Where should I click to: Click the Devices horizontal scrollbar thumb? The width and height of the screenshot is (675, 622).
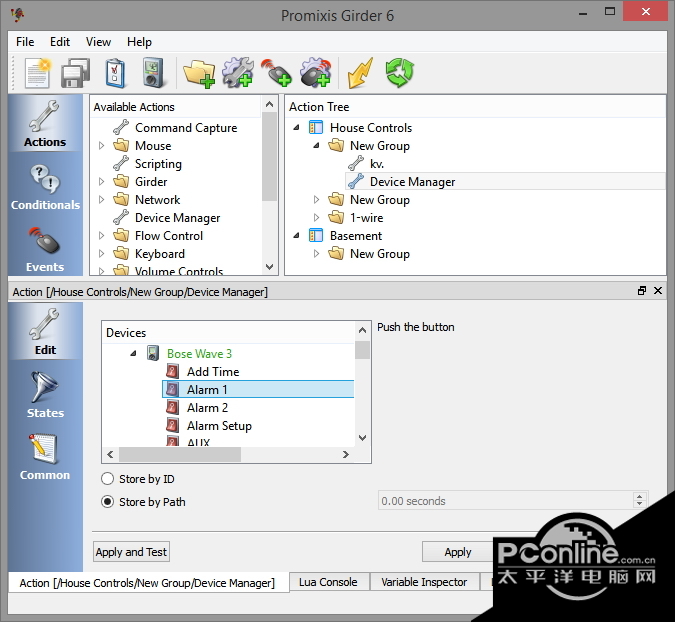click(x=180, y=454)
